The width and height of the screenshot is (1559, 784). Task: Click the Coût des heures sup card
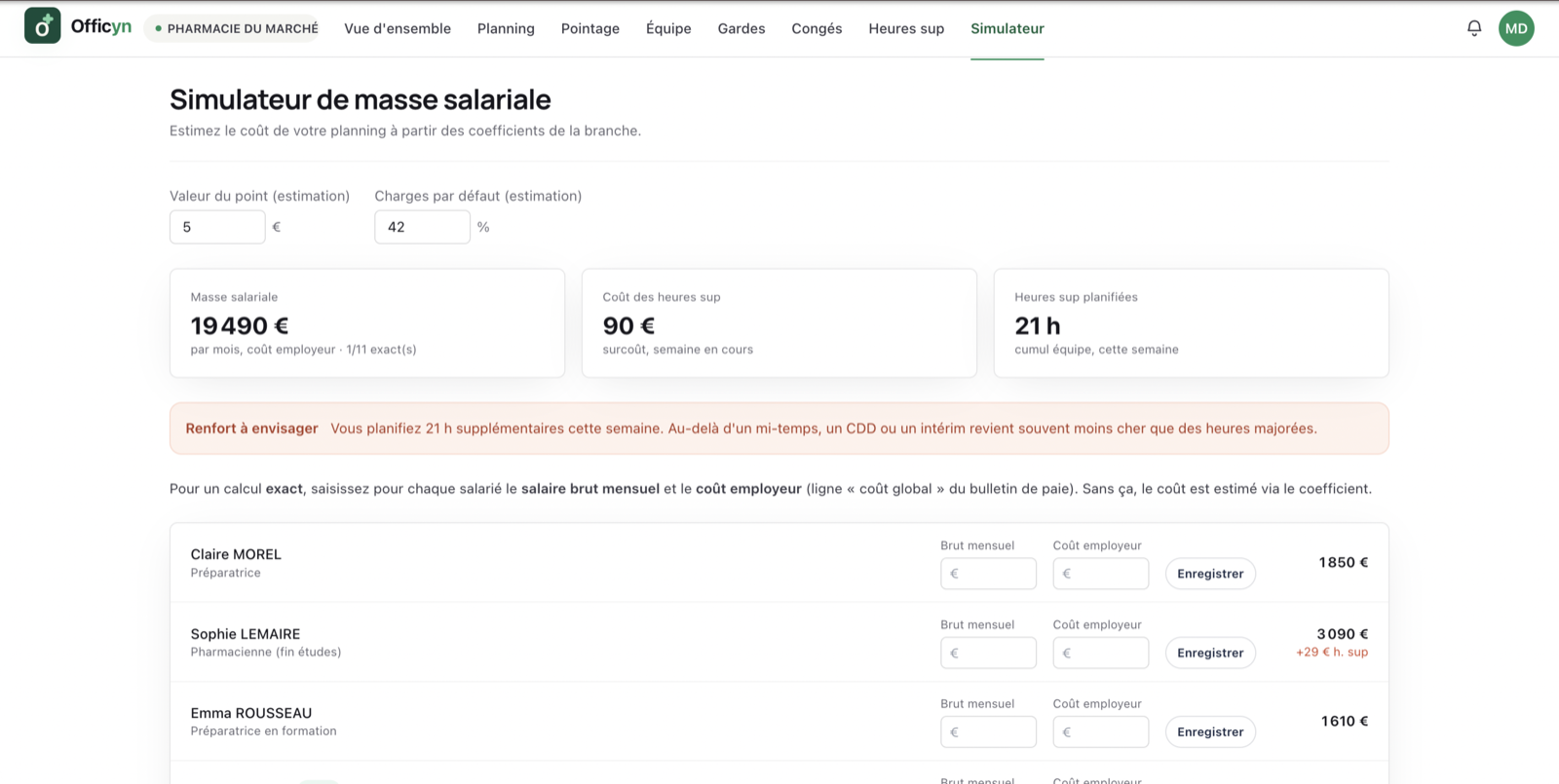[x=779, y=322]
